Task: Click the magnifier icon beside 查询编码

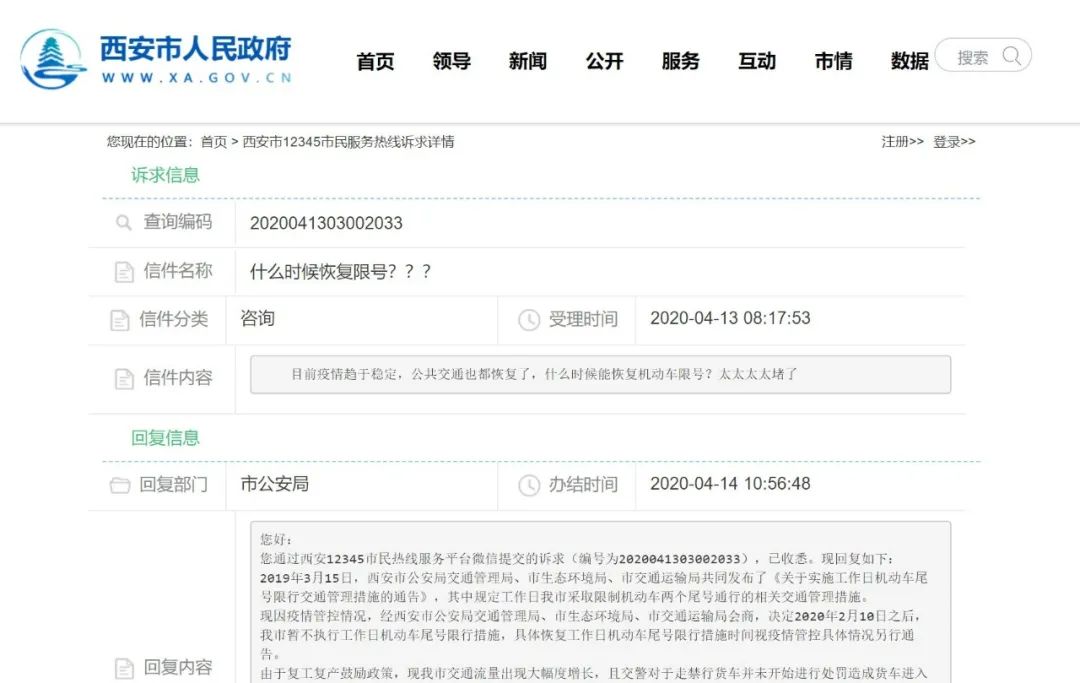Action: click(x=123, y=222)
